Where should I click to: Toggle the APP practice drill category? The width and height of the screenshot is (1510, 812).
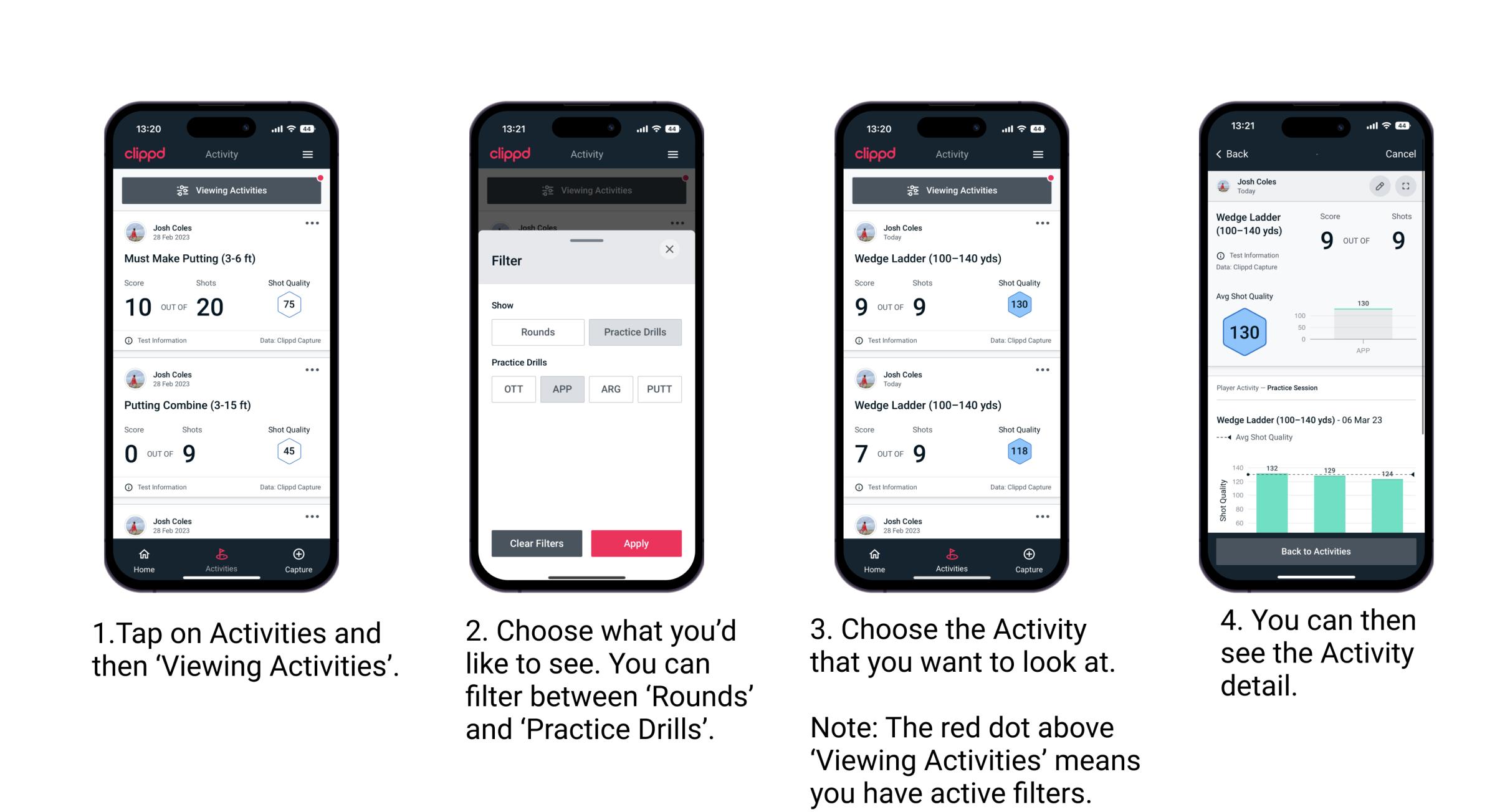(x=562, y=389)
